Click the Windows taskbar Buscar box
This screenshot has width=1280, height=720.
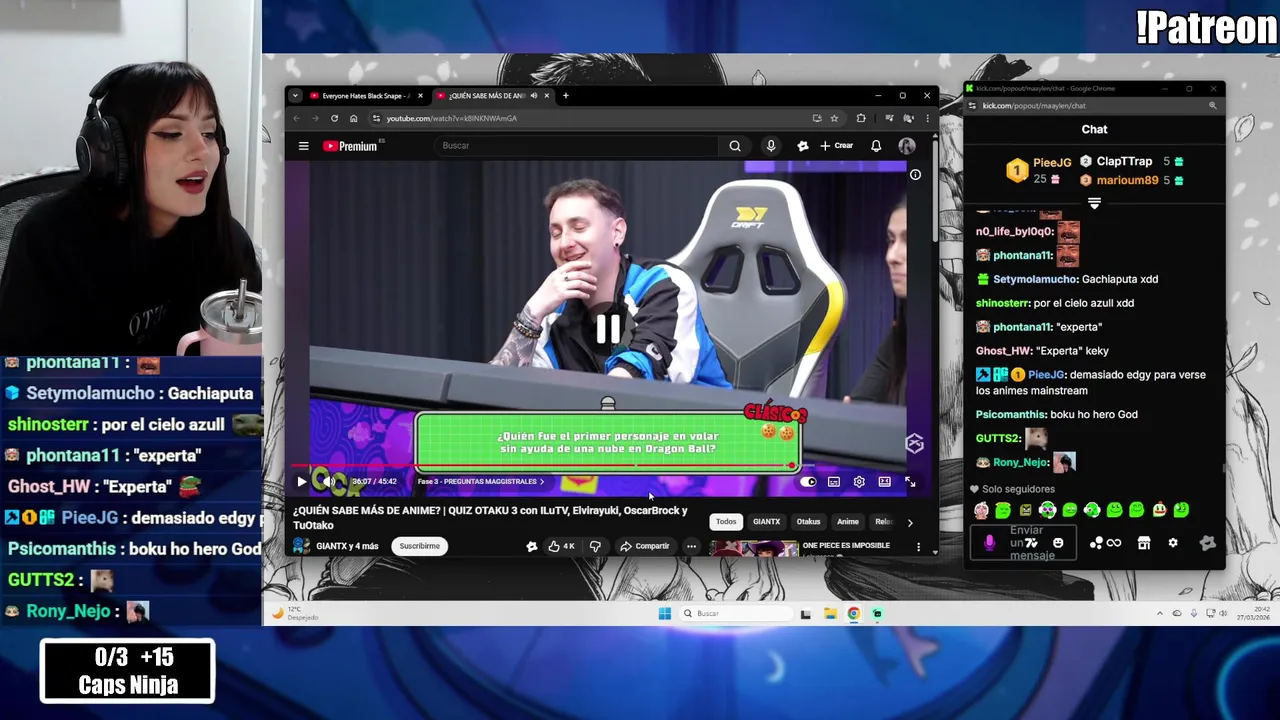737,614
